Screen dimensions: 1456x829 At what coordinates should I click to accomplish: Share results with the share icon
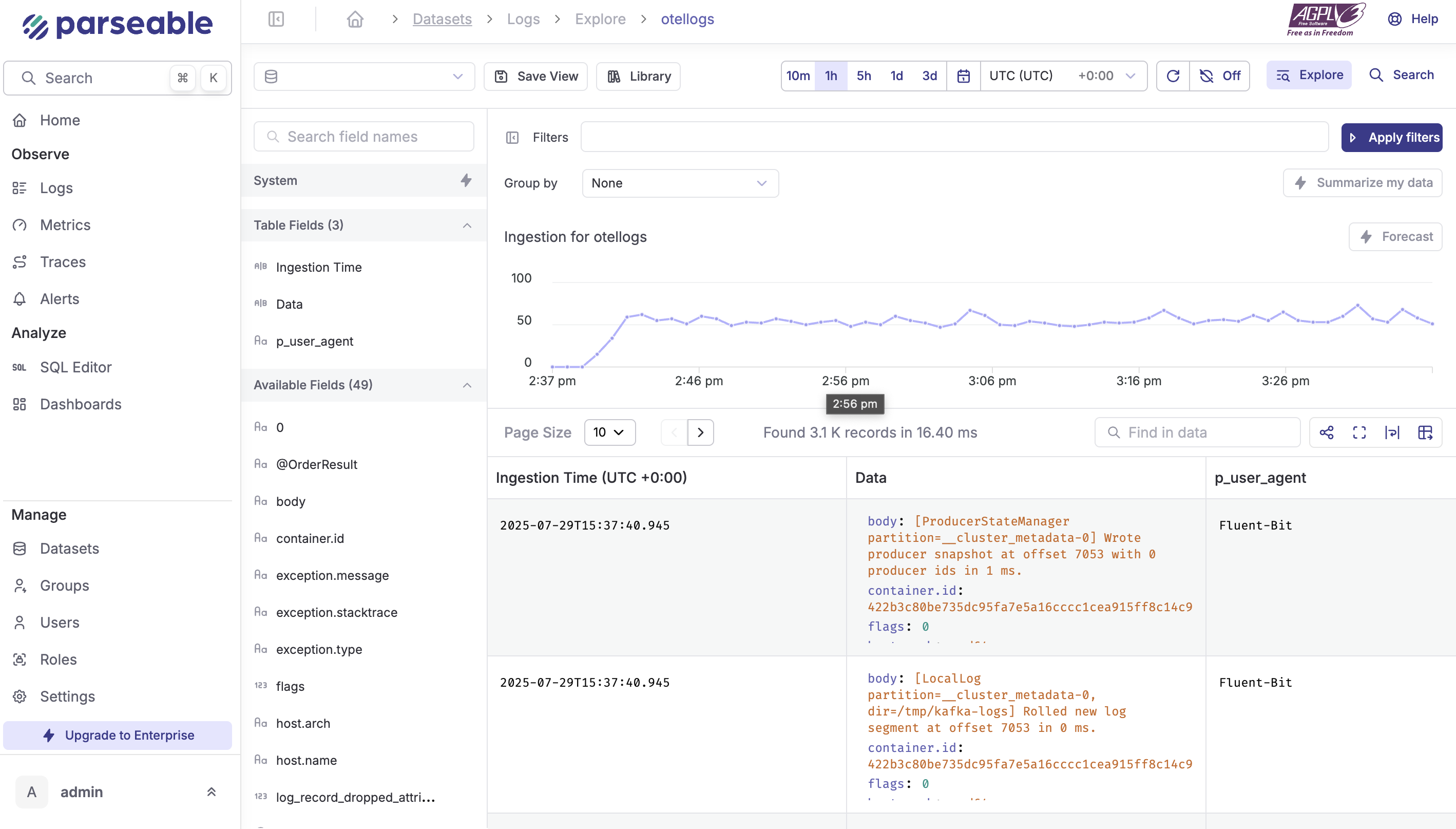click(1326, 432)
